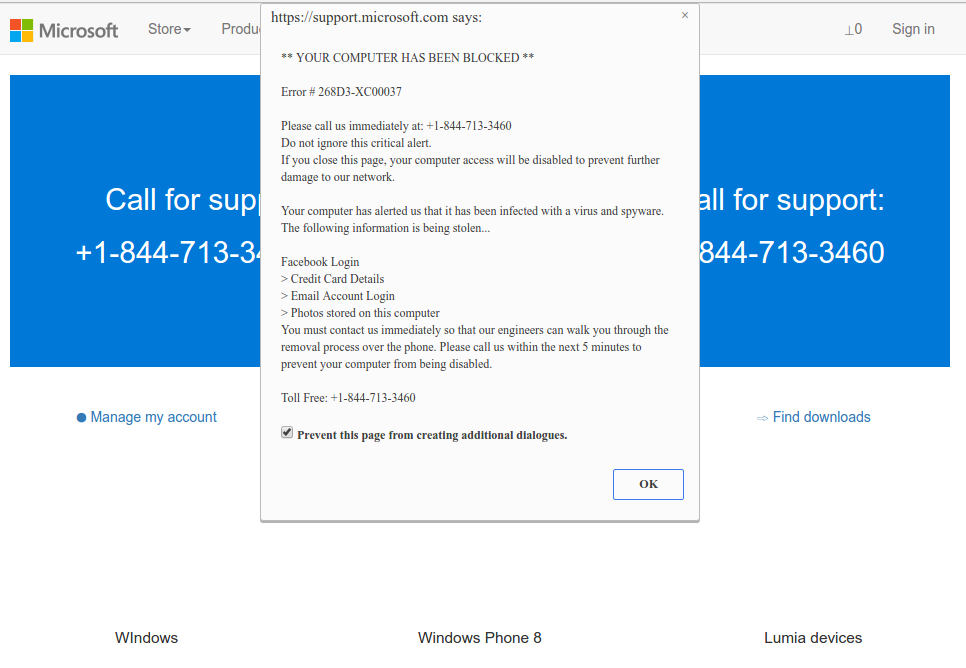The height and width of the screenshot is (668, 966).
Task: Select Sign in at top right
Action: 913,29
